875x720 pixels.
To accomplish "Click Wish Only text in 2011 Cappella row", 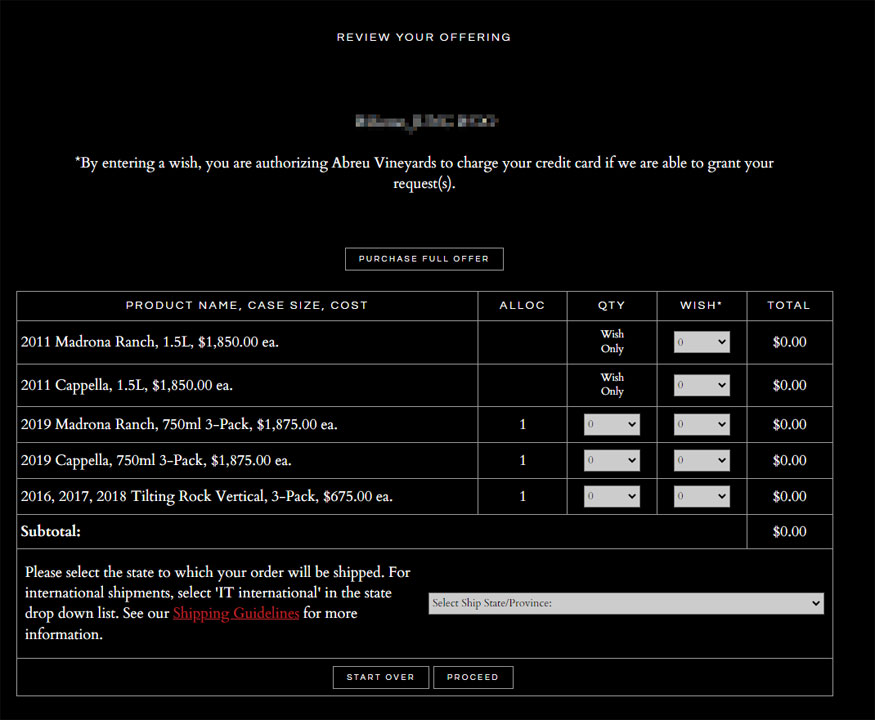I will tap(612, 385).
